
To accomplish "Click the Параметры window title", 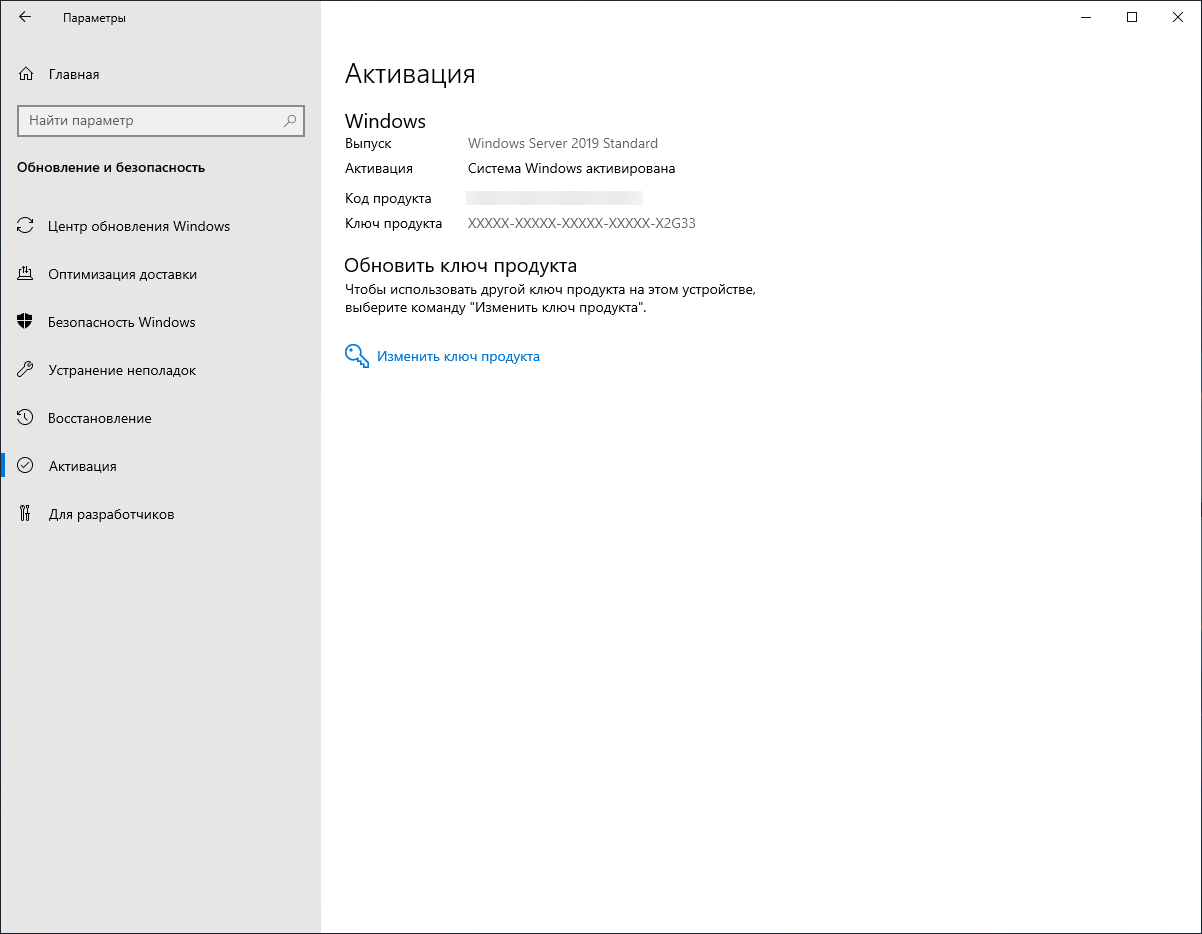I will pos(94,18).
